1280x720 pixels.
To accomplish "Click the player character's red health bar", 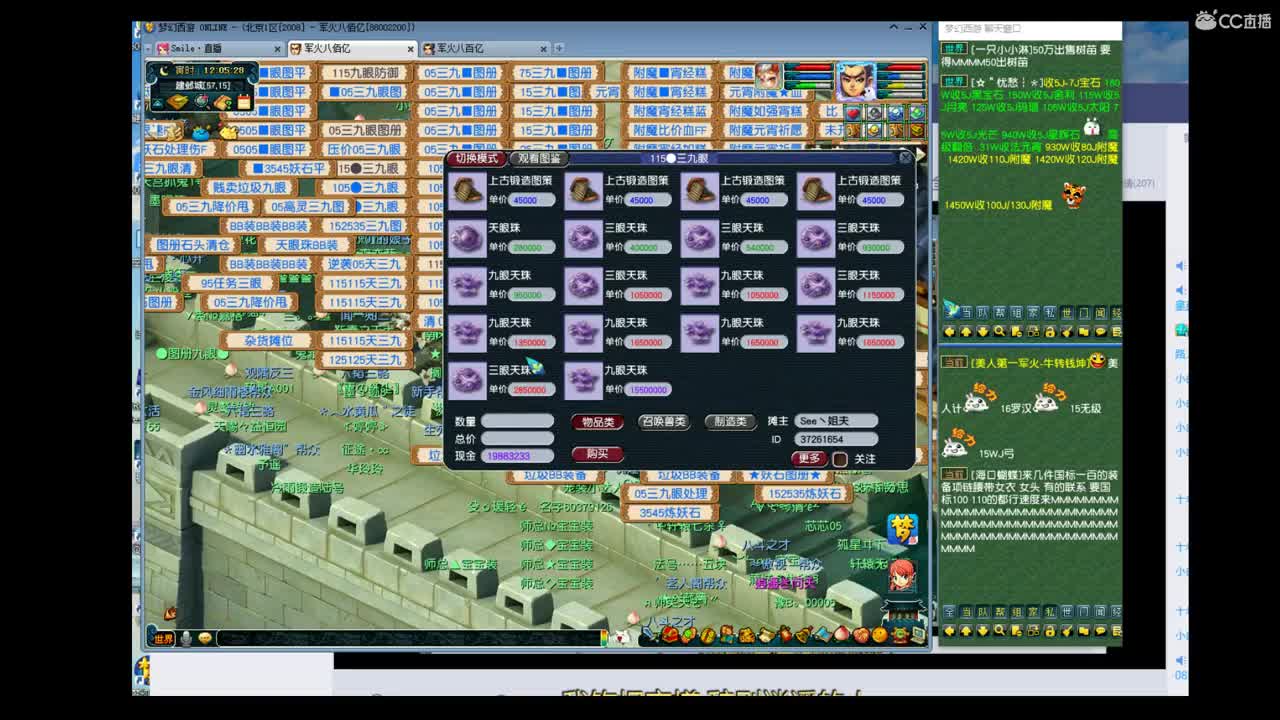I will click(x=903, y=69).
